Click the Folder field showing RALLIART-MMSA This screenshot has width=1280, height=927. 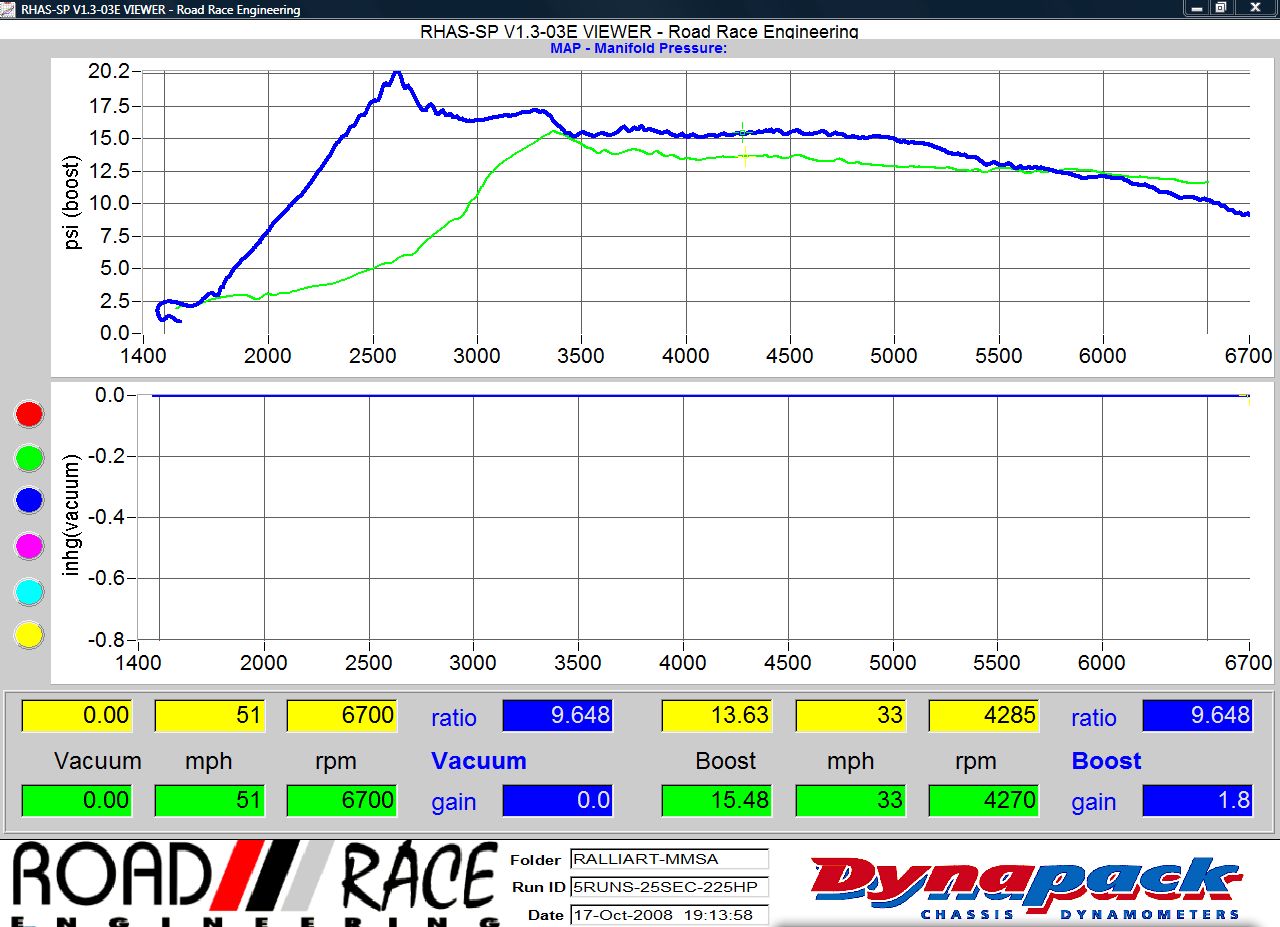[x=668, y=859]
